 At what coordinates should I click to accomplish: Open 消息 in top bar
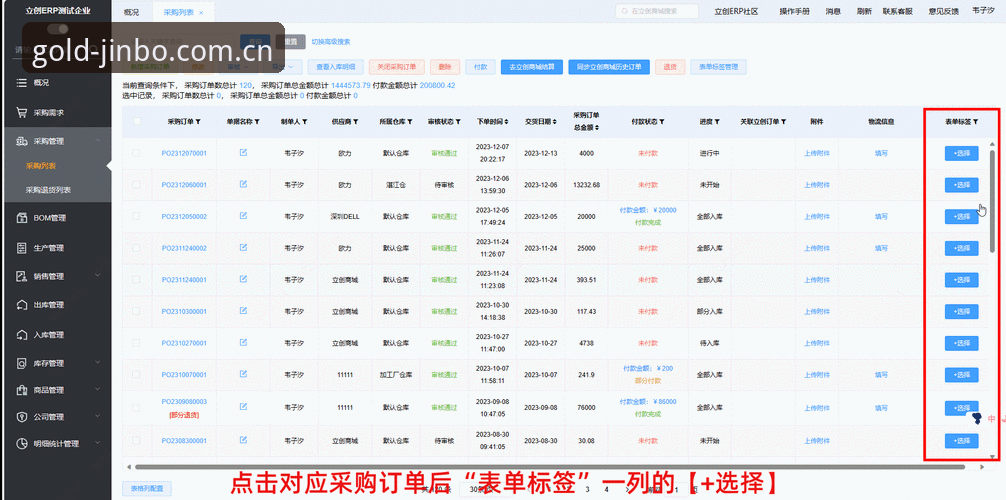(x=833, y=12)
